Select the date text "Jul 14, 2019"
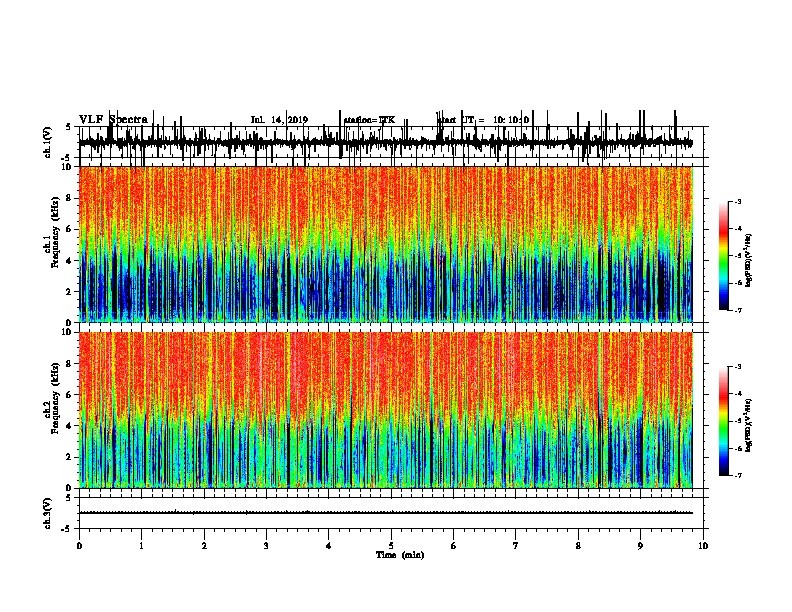This screenshot has width=792, height=612. tap(279, 120)
